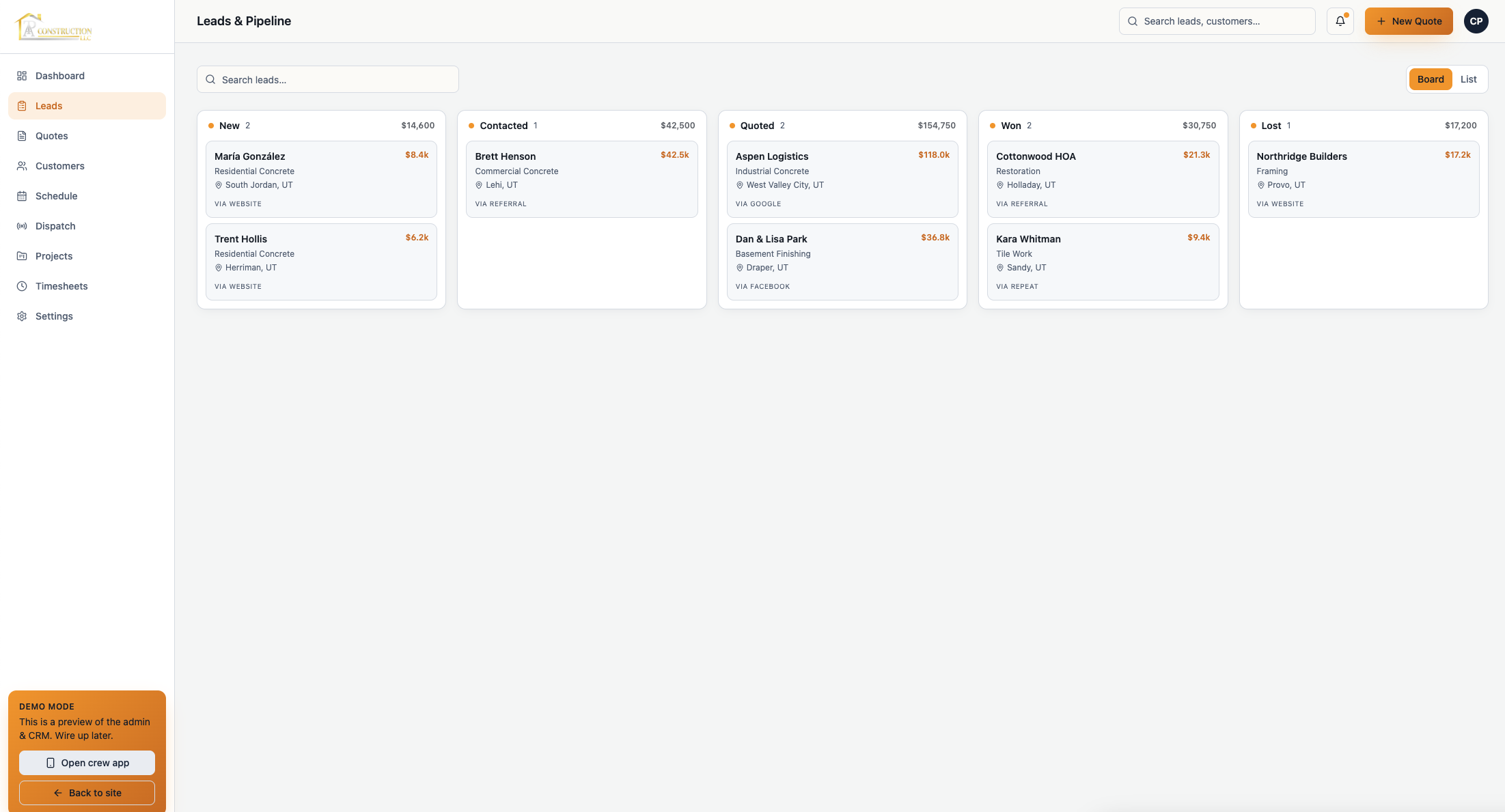Click the leads search field

pyautogui.click(x=327, y=79)
